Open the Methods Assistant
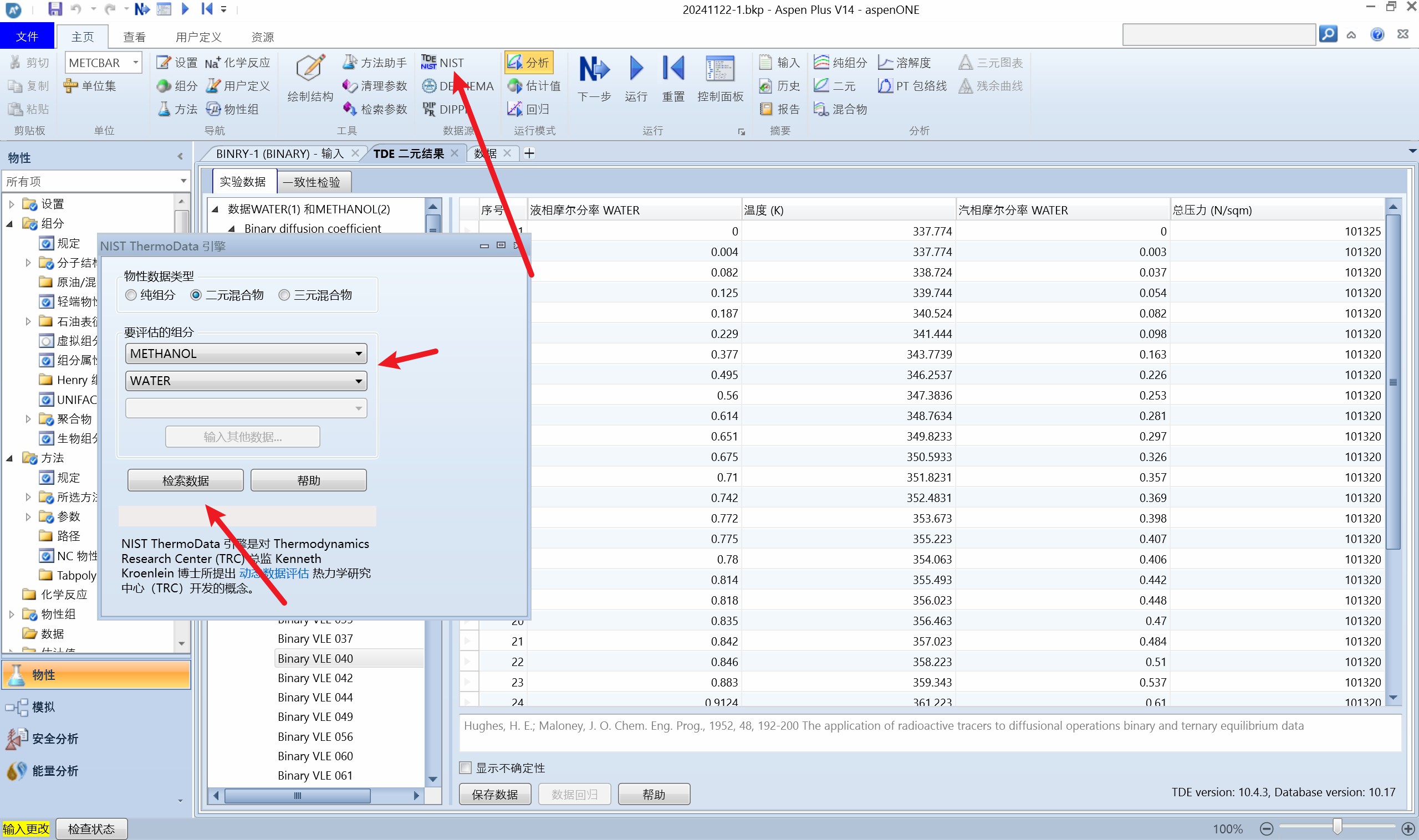 coord(375,62)
